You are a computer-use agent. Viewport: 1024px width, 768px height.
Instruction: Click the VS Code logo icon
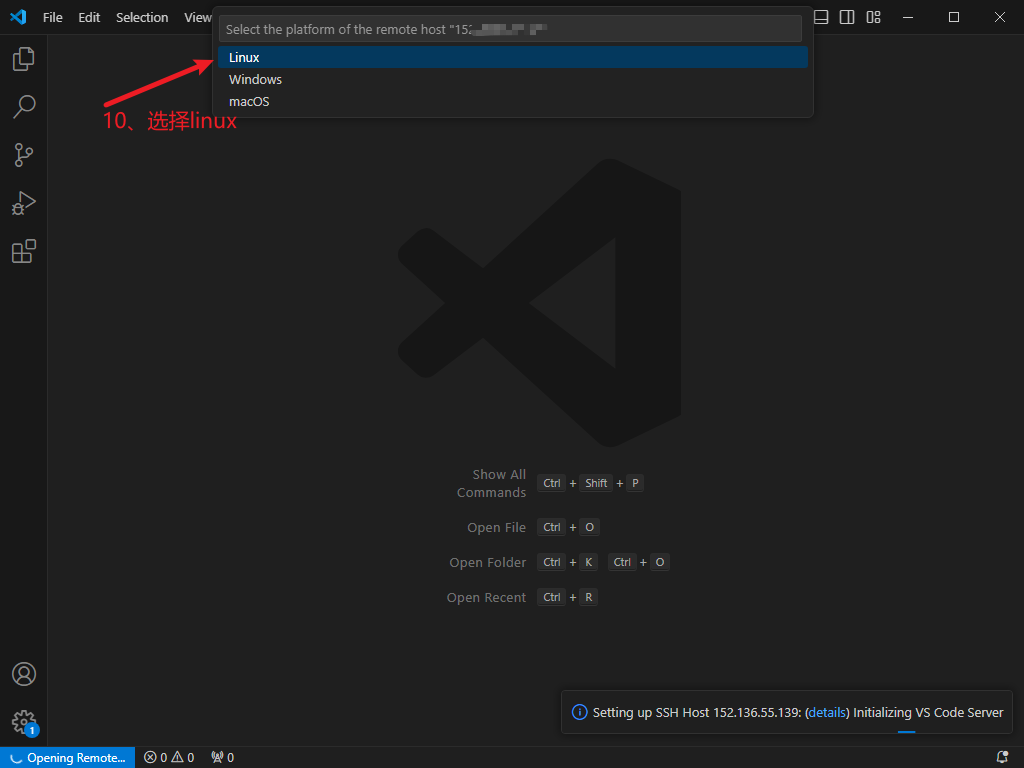coord(18,17)
